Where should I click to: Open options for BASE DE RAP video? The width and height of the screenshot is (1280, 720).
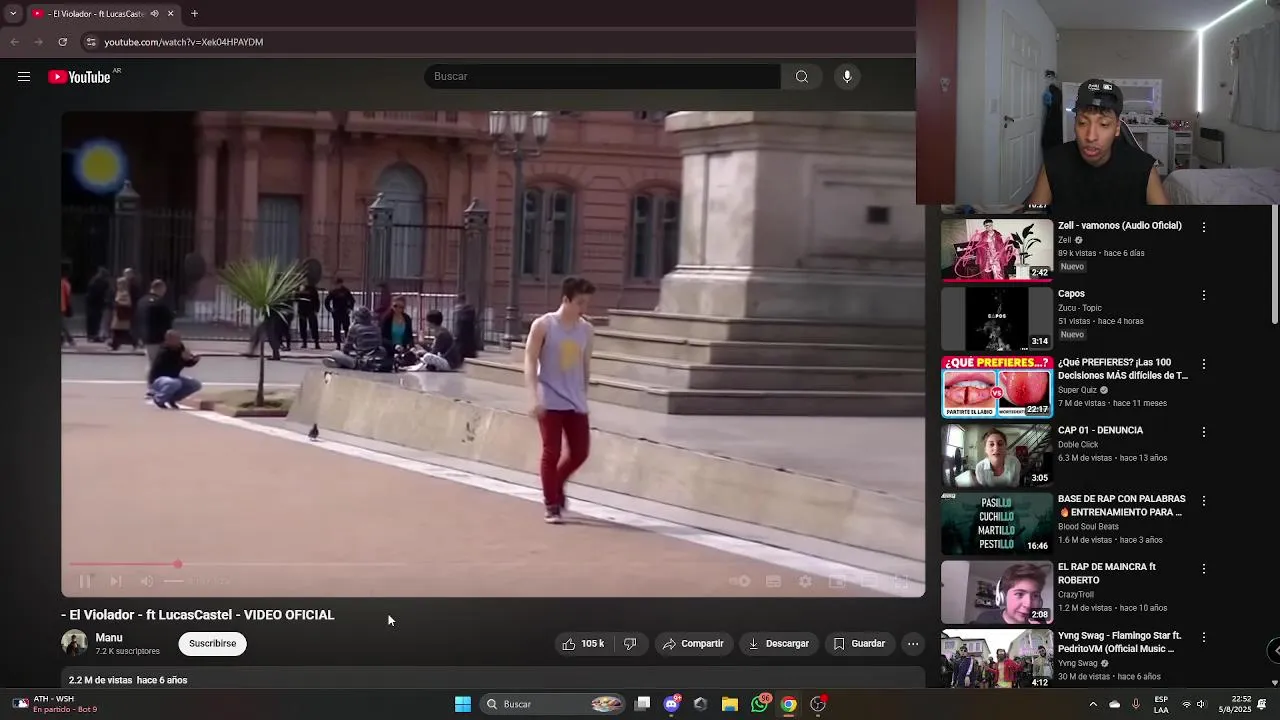[1204, 500]
